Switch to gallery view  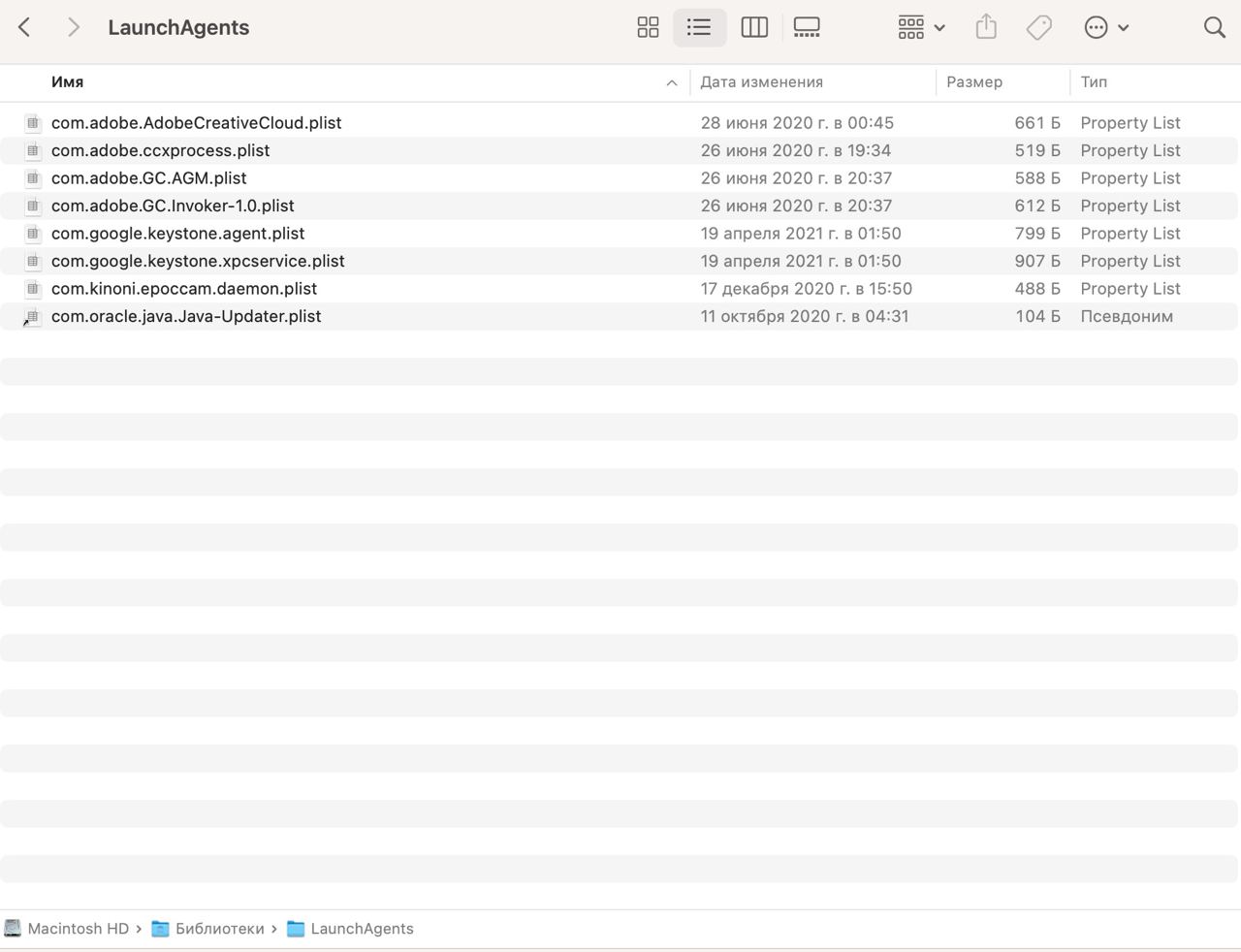[807, 27]
